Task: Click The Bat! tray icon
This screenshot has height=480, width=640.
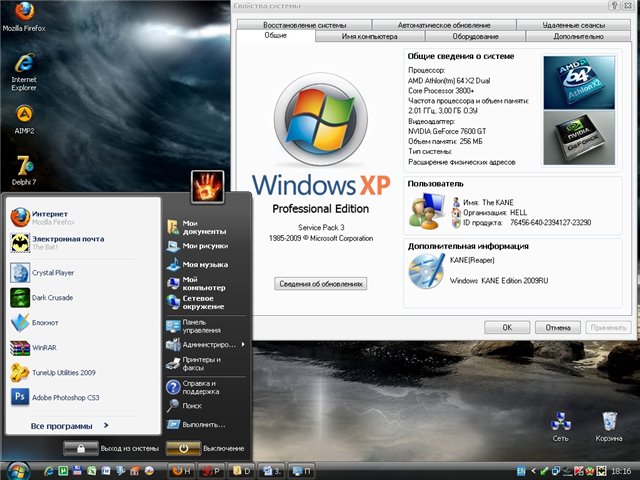Action: tap(601, 471)
